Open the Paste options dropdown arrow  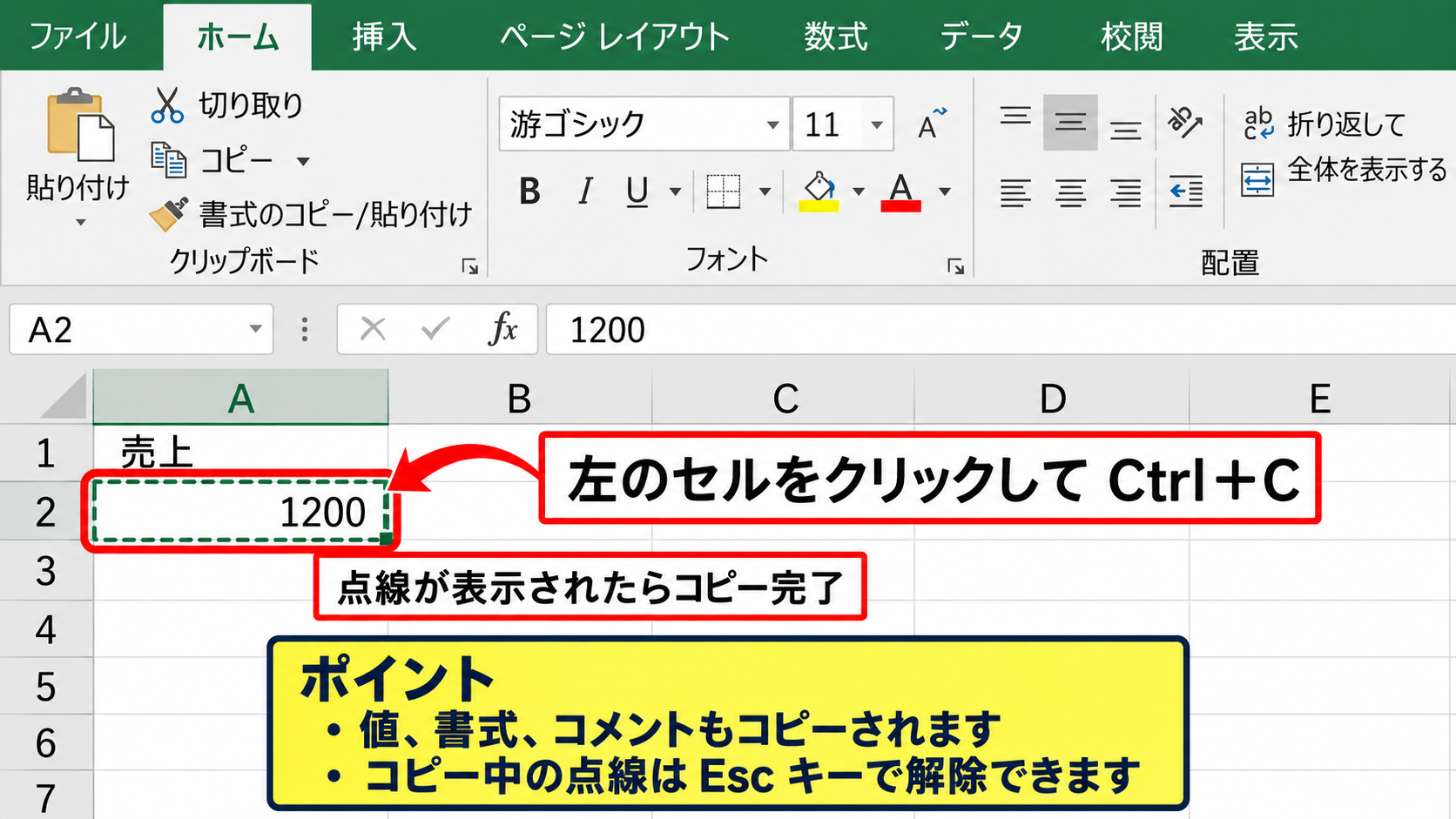(x=80, y=223)
